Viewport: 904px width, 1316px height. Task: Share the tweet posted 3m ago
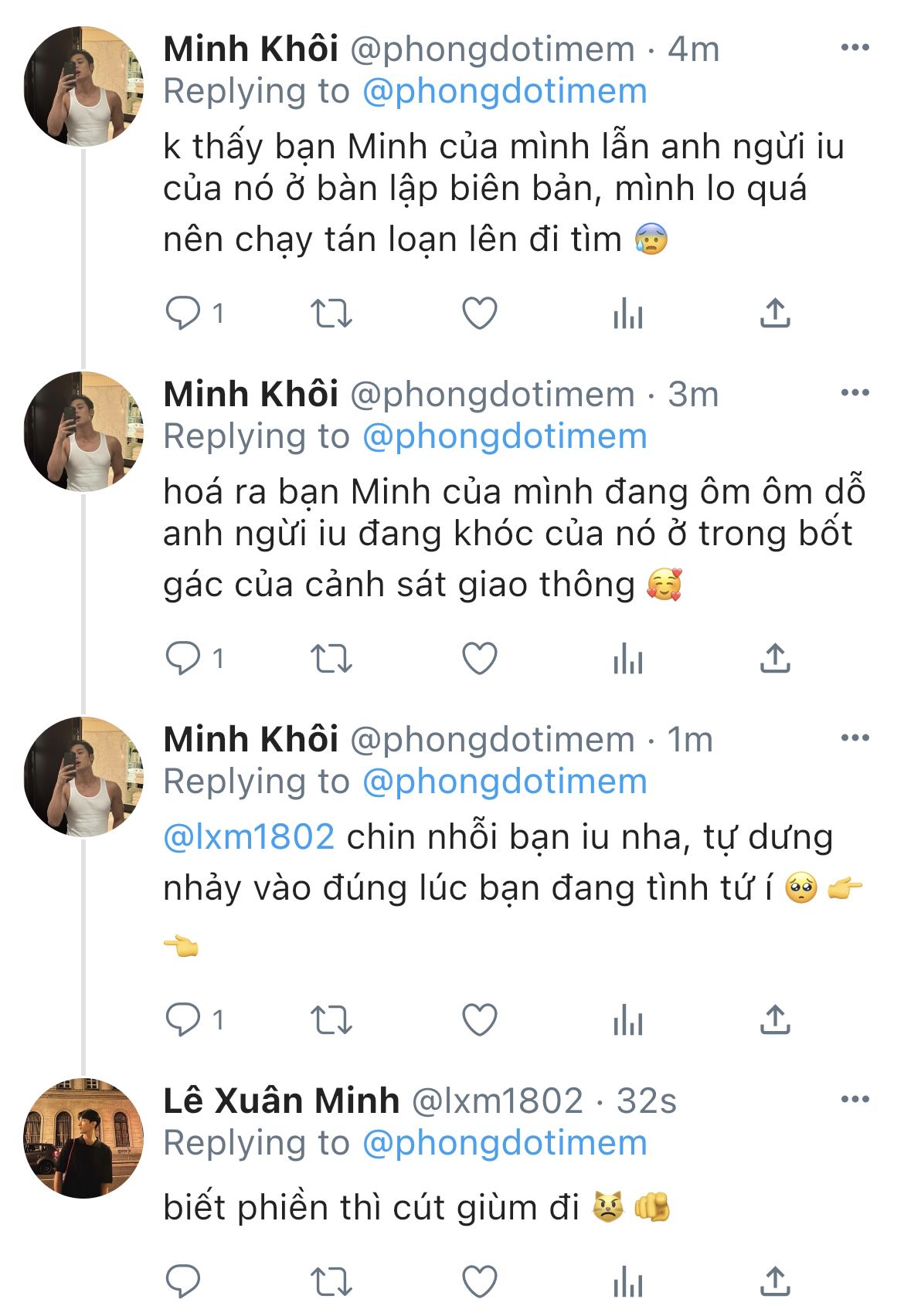(775, 659)
